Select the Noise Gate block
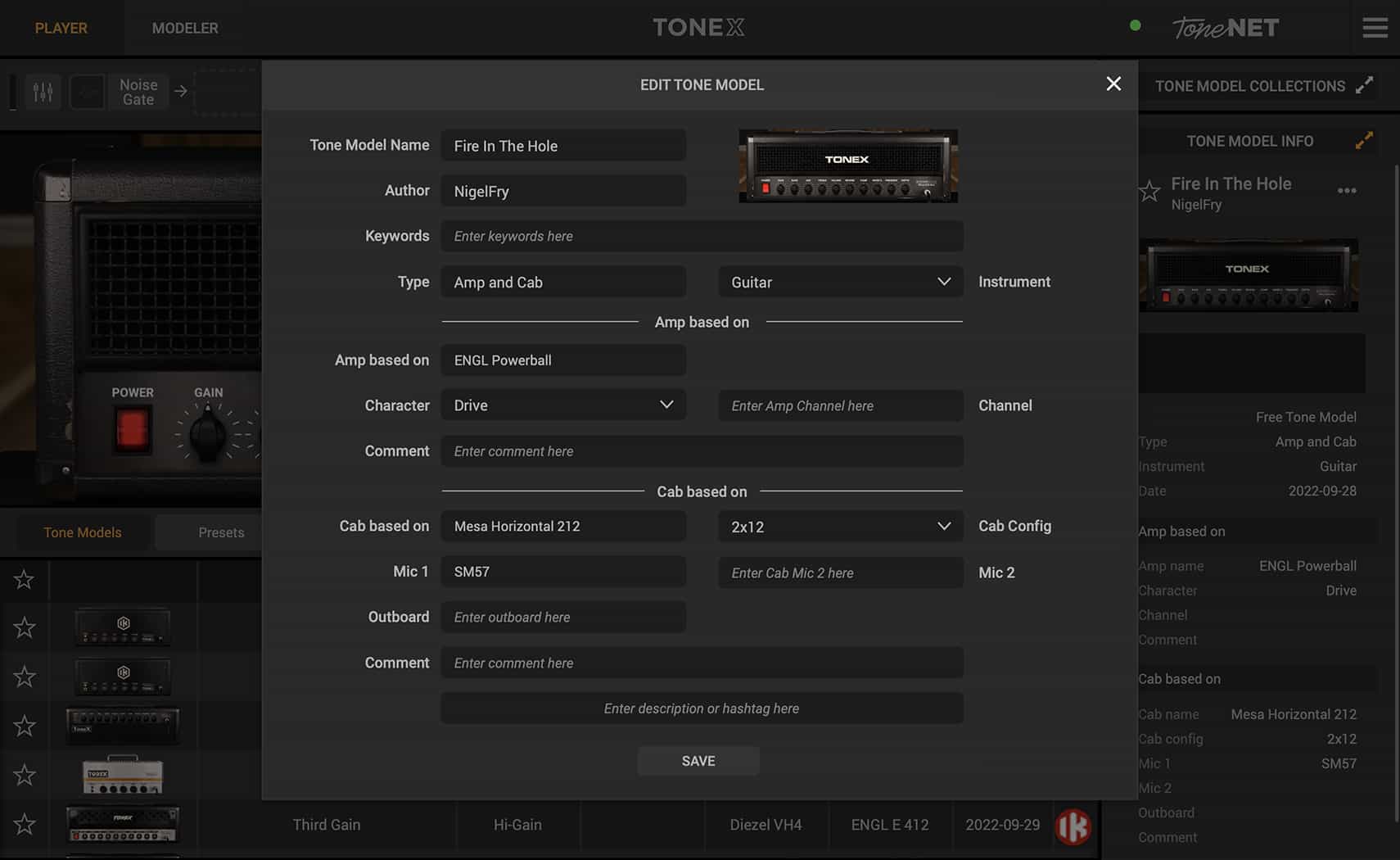Screen dimensions: 1400x860 (x=138, y=92)
